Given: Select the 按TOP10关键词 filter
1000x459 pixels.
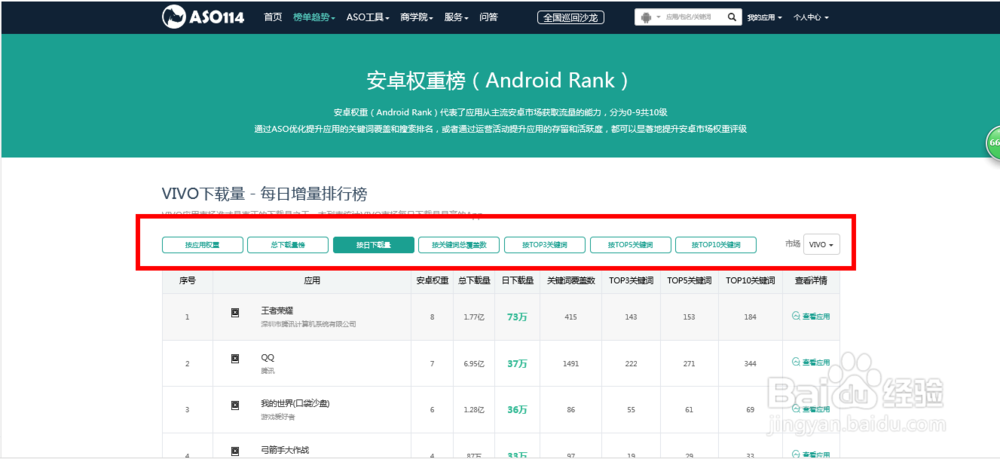Looking at the screenshot, I should [716, 245].
